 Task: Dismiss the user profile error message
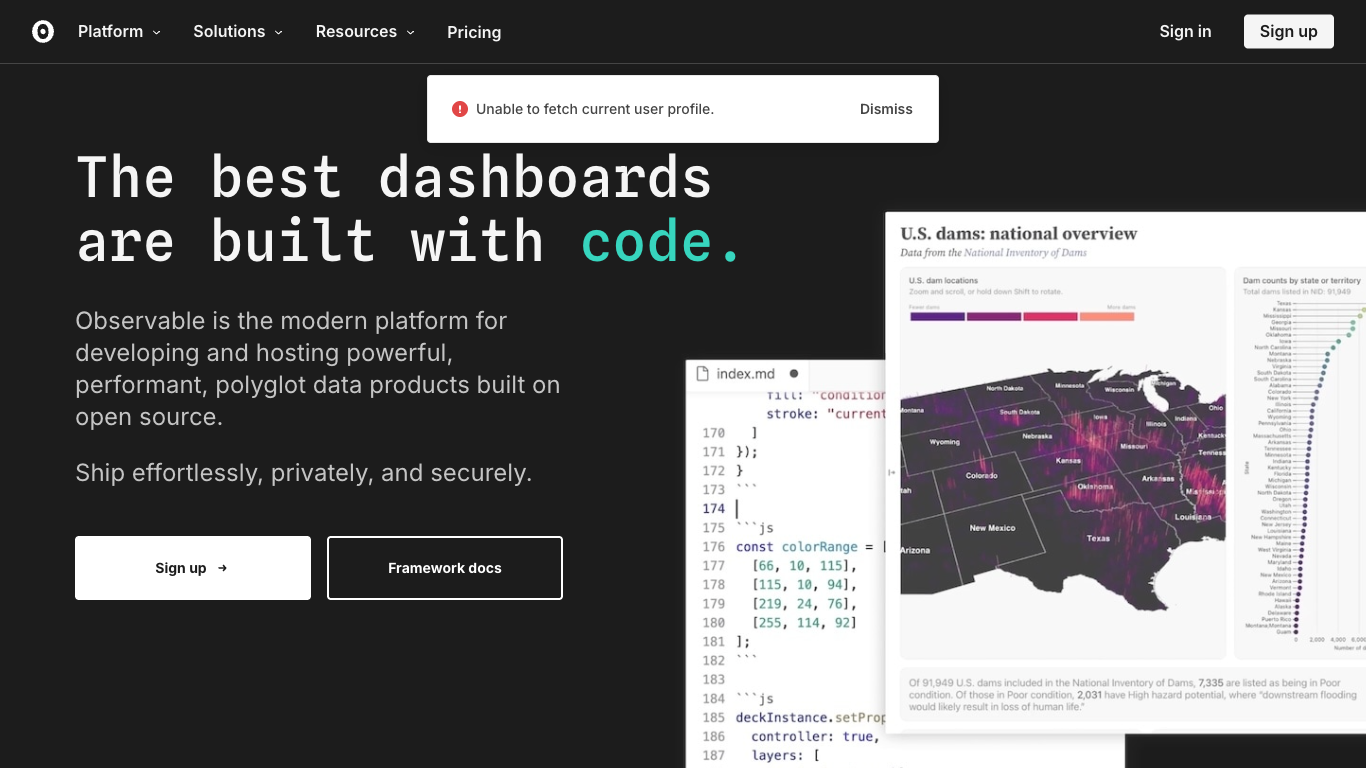click(886, 109)
